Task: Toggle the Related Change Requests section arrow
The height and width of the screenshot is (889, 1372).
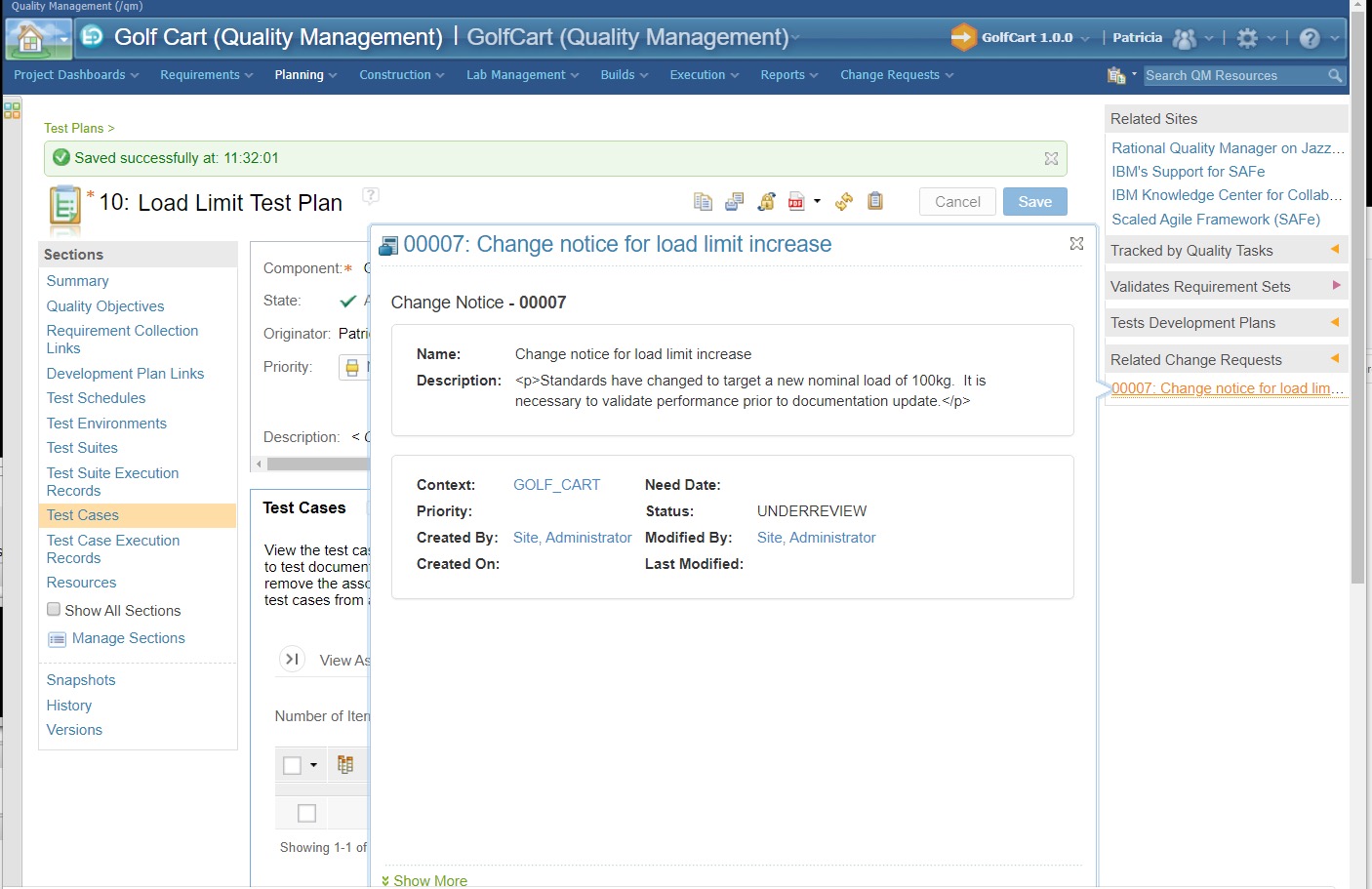Action: click(x=1335, y=358)
